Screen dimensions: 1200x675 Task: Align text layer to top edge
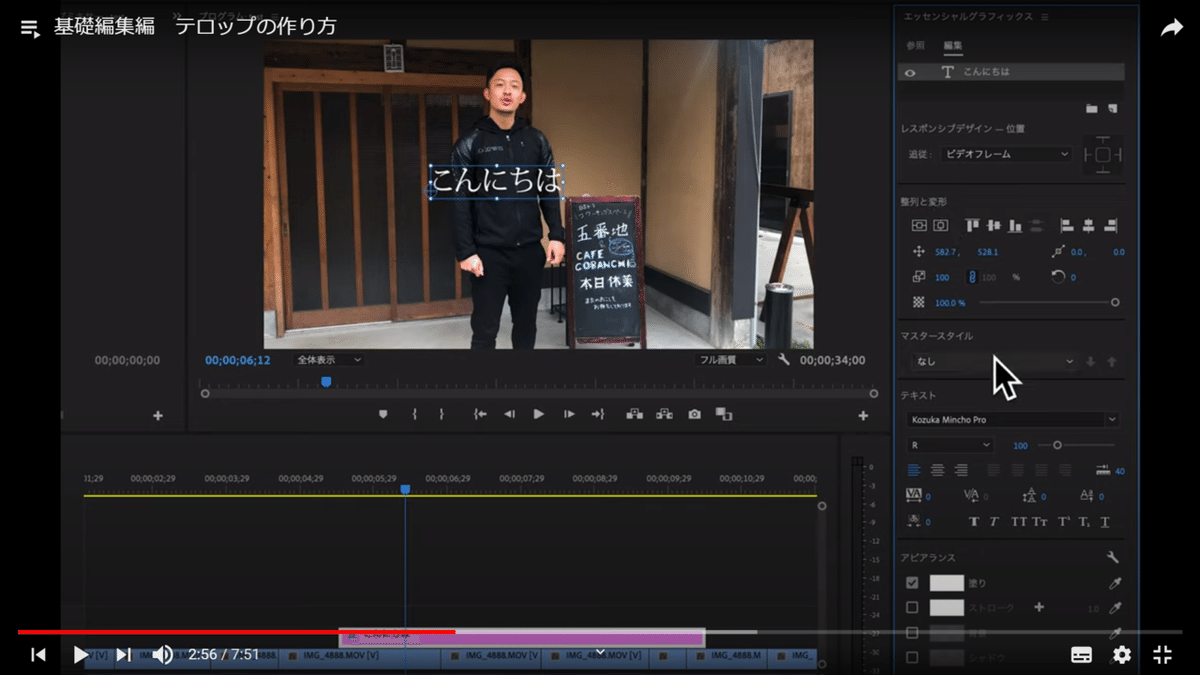click(x=972, y=226)
